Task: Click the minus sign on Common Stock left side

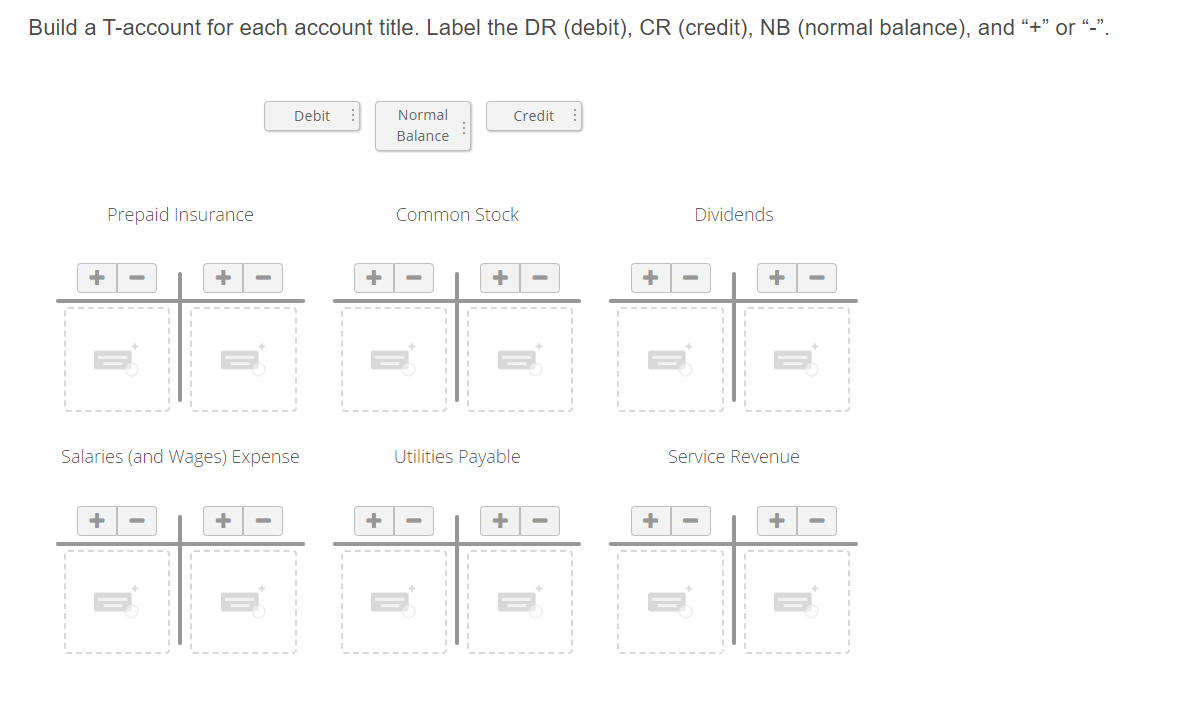Action: tap(415, 278)
